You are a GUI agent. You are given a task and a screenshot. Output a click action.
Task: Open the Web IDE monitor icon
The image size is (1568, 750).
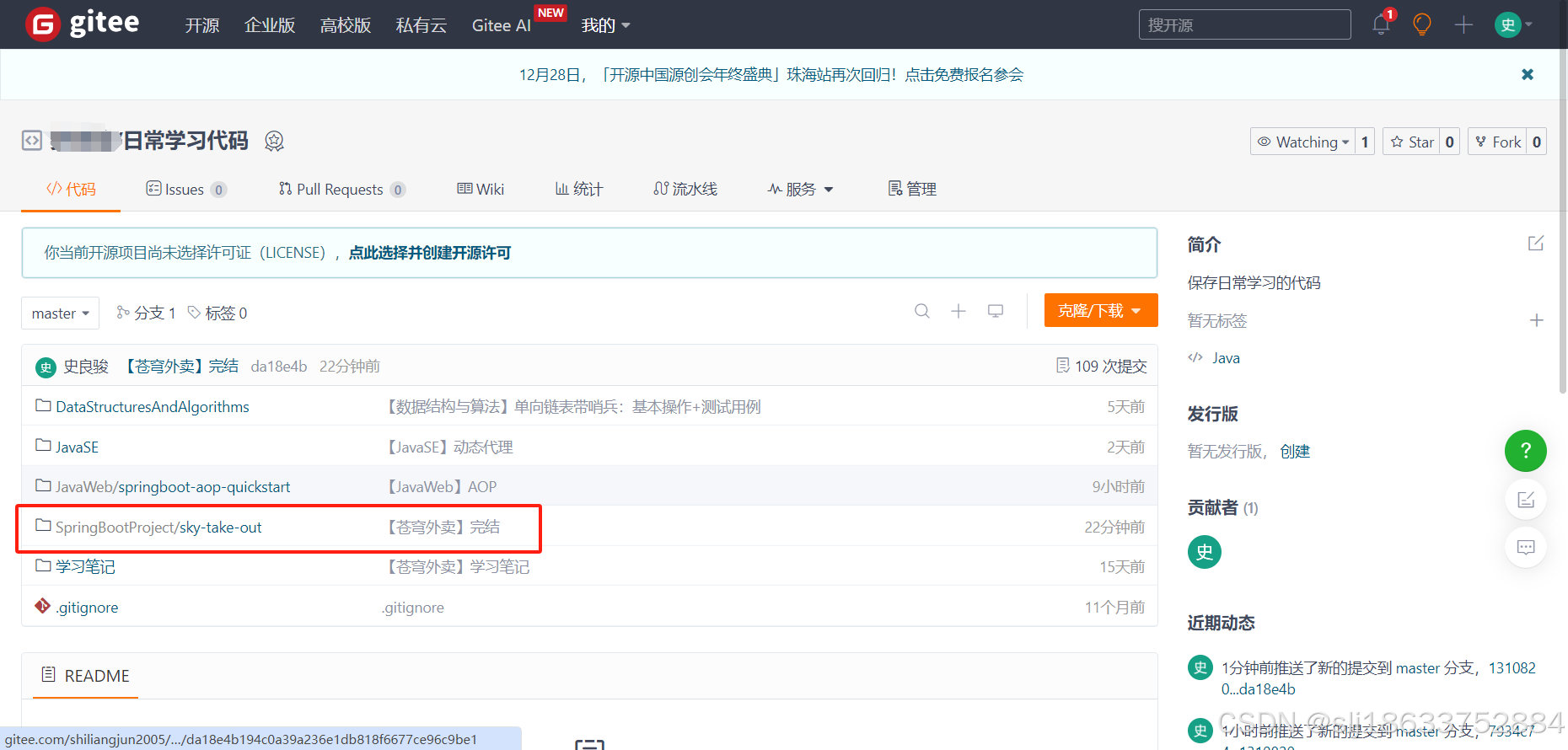pyautogui.click(x=996, y=311)
